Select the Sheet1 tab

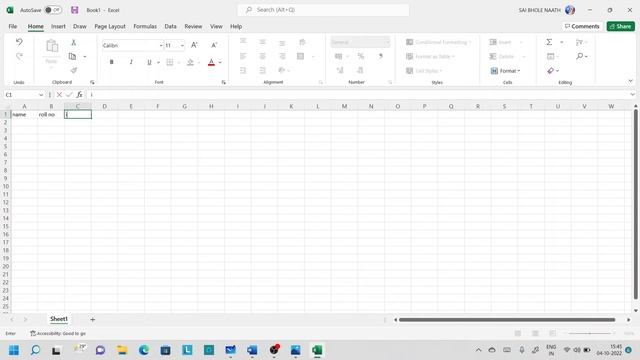(x=59, y=319)
